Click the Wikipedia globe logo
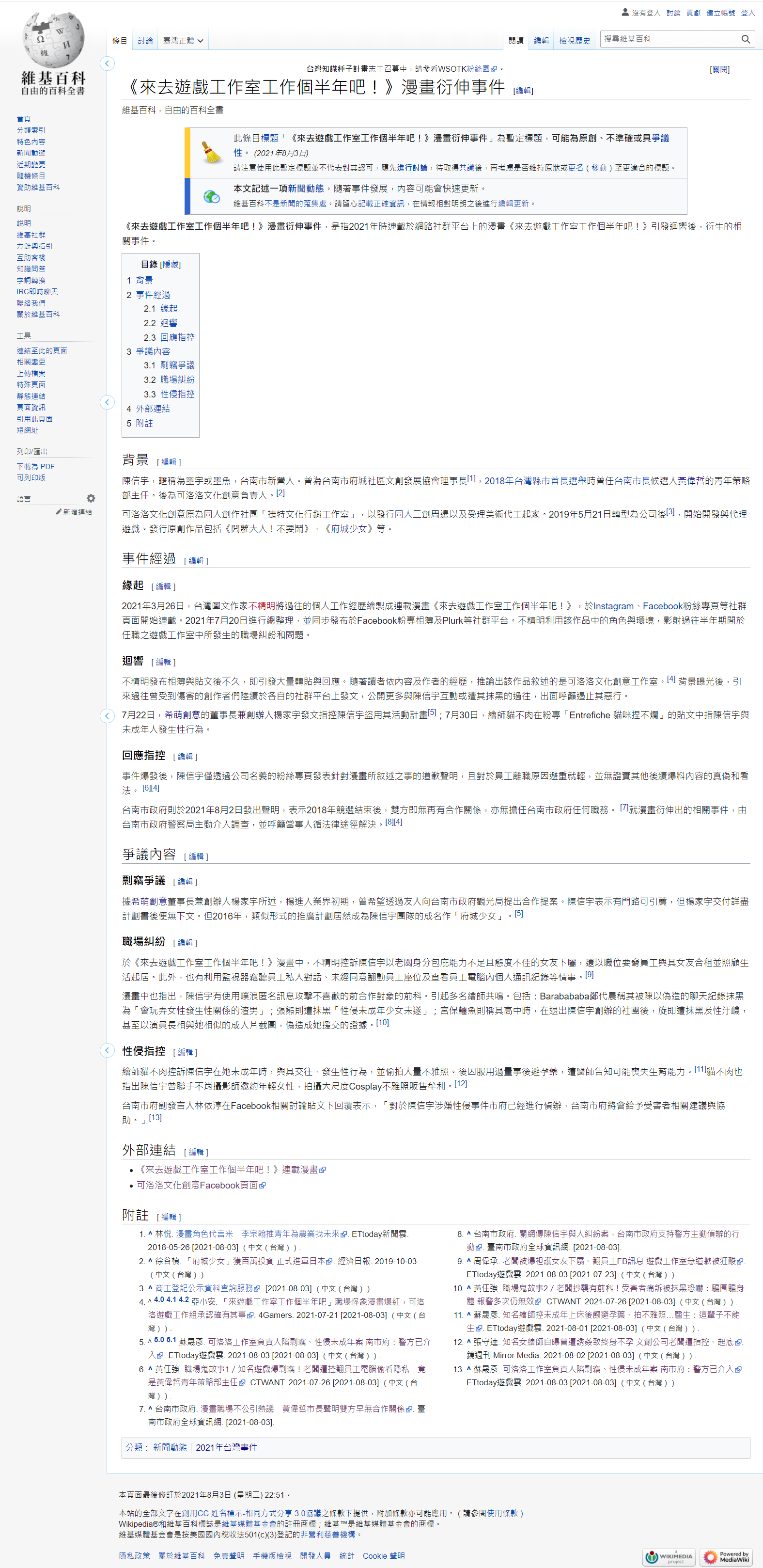 (x=54, y=40)
